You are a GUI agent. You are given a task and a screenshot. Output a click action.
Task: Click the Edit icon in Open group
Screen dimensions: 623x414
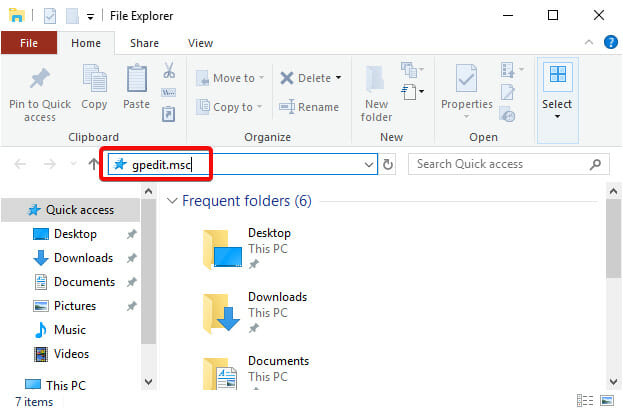coord(508,92)
